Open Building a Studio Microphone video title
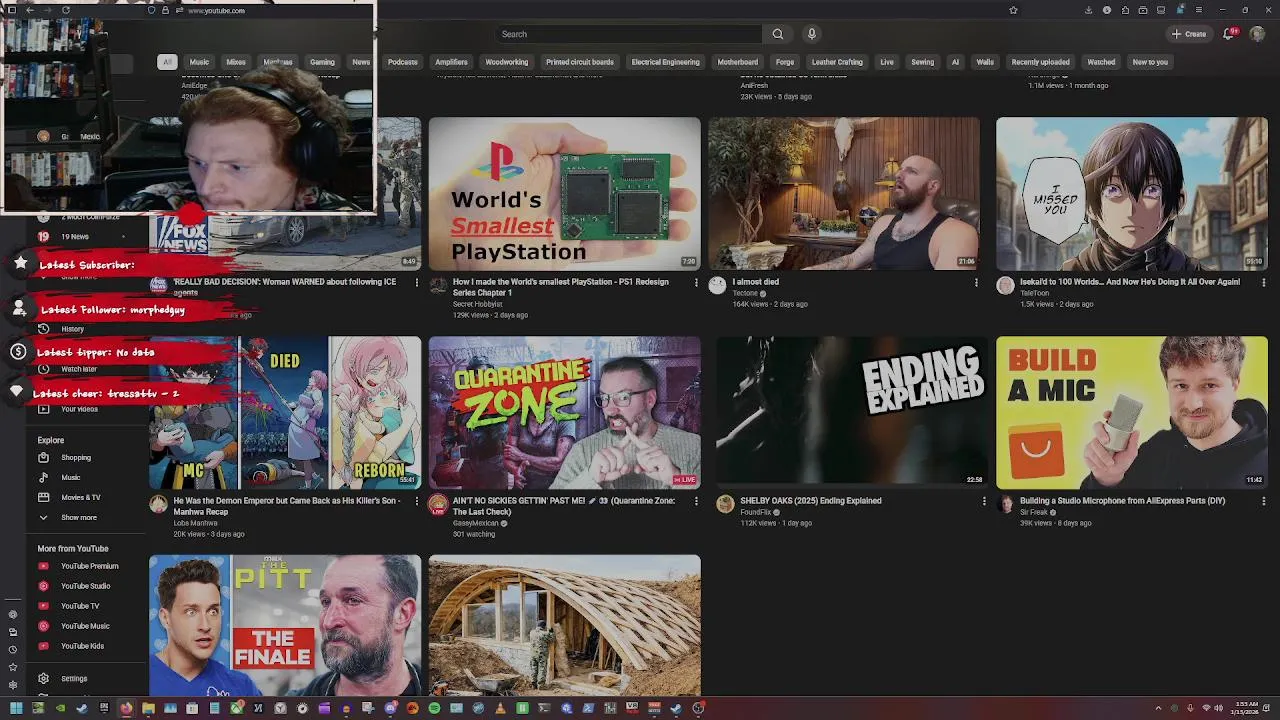This screenshot has width=1280, height=720. click(1122, 501)
